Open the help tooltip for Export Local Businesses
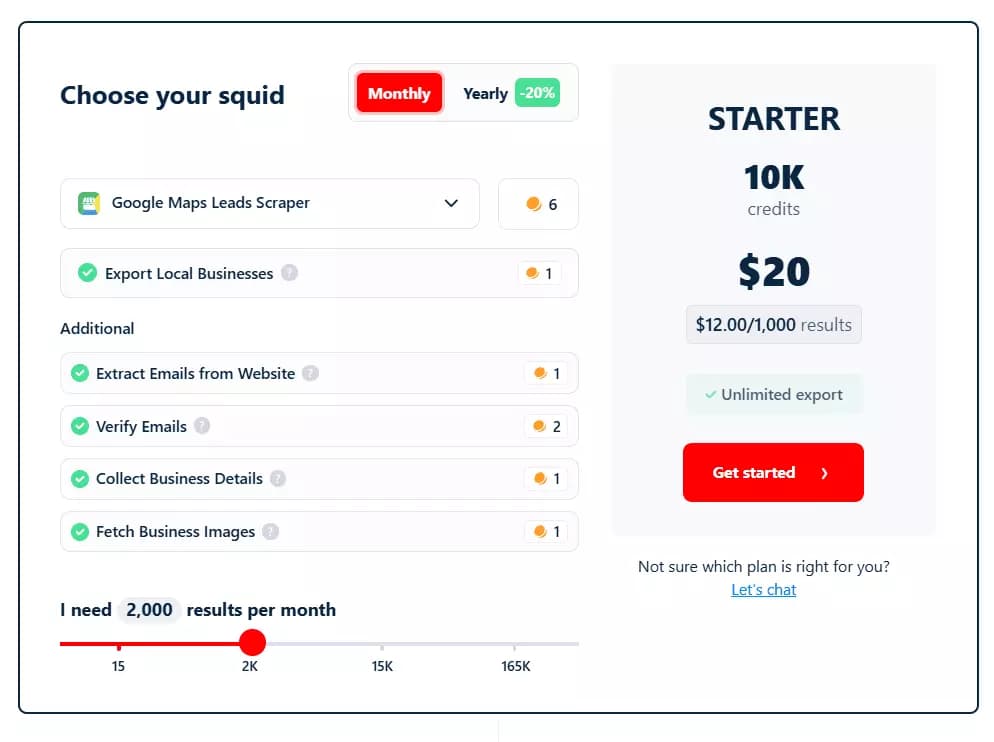 click(x=287, y=273)
